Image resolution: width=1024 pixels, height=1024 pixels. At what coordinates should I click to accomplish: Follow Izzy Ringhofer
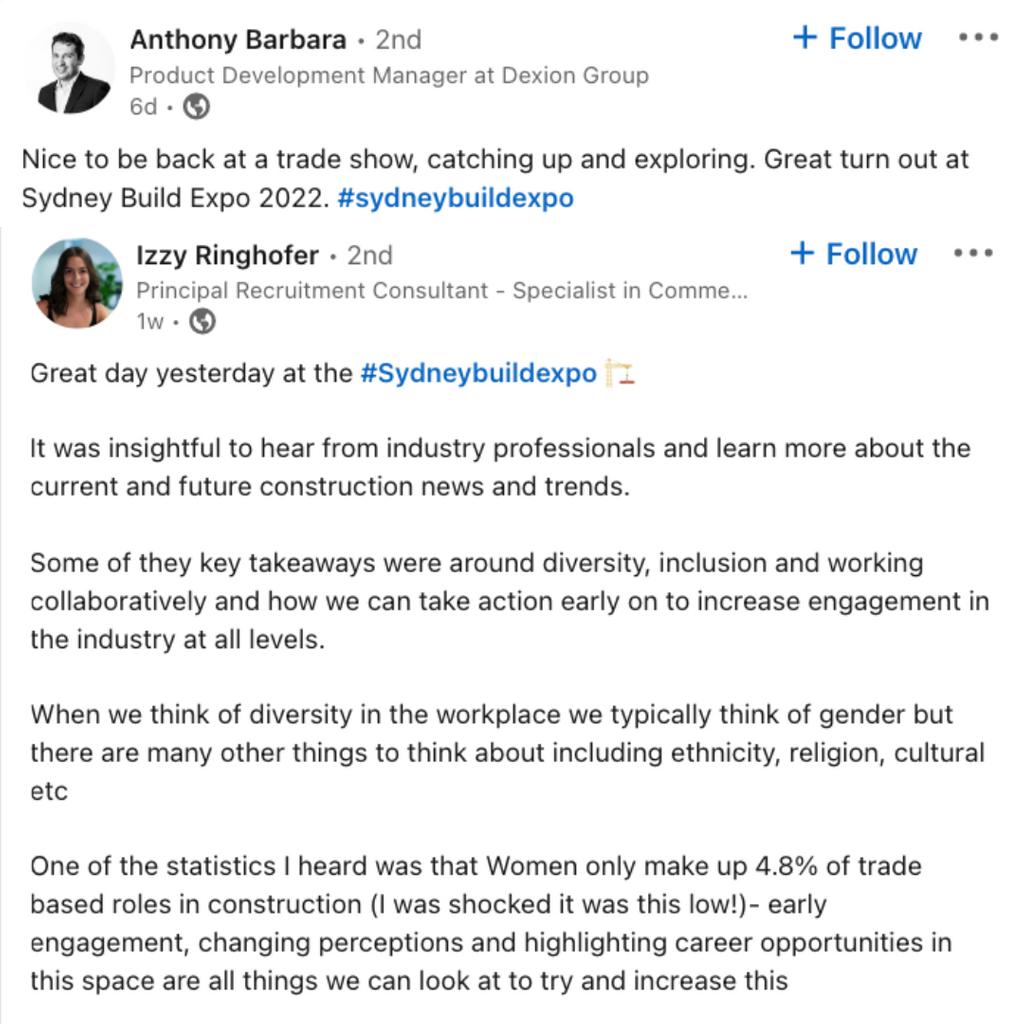pyautogui.click(x=854, y=254)
